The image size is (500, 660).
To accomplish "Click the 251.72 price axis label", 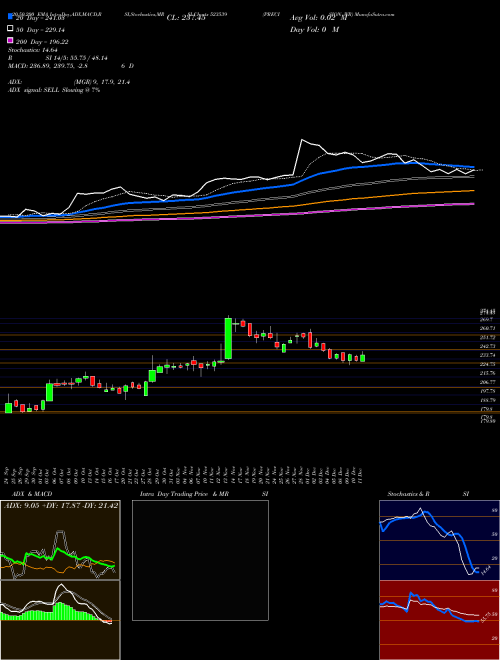I will (487, 338).
